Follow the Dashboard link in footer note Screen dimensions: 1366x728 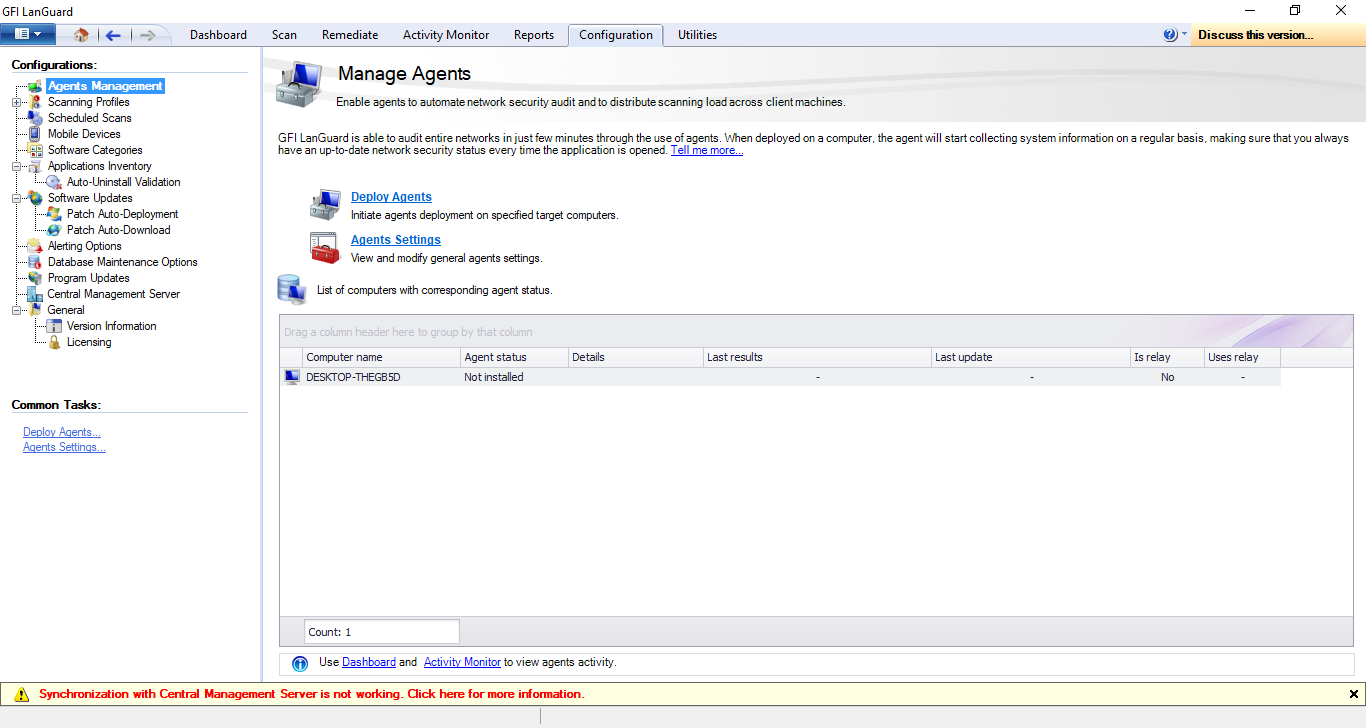point(369,662)
